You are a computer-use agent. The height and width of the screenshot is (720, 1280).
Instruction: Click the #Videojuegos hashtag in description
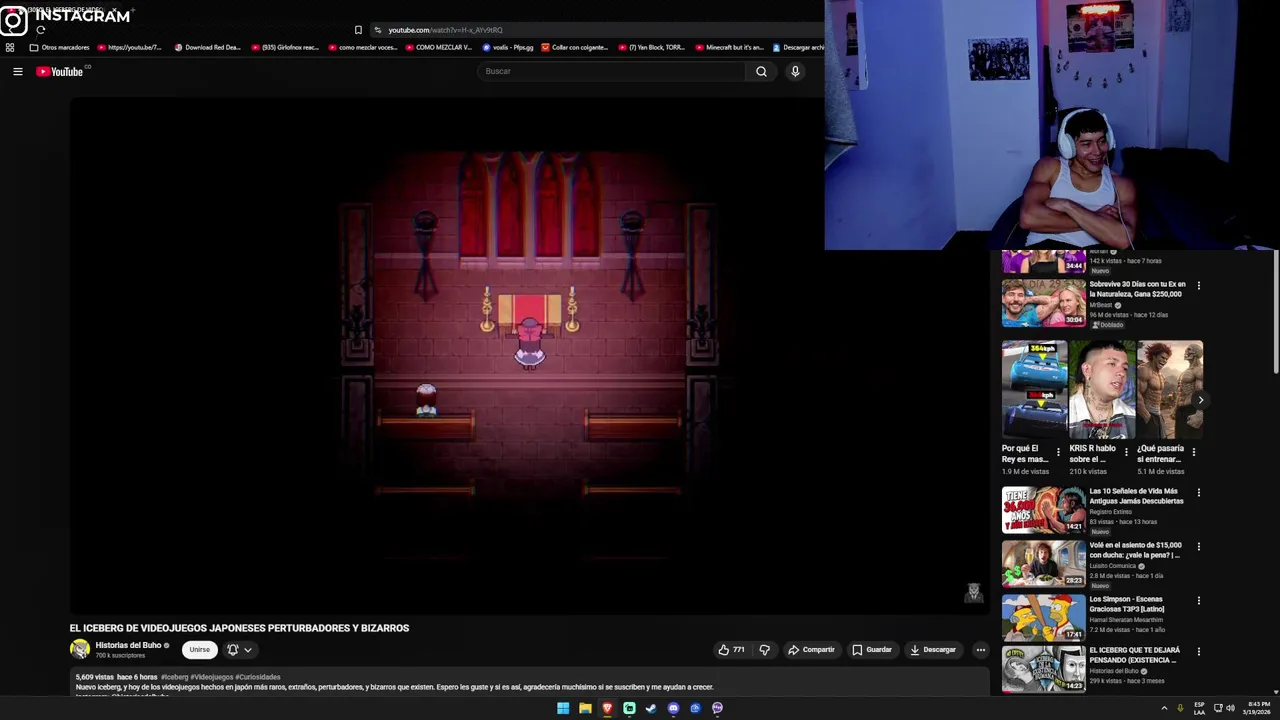[211, 677]
